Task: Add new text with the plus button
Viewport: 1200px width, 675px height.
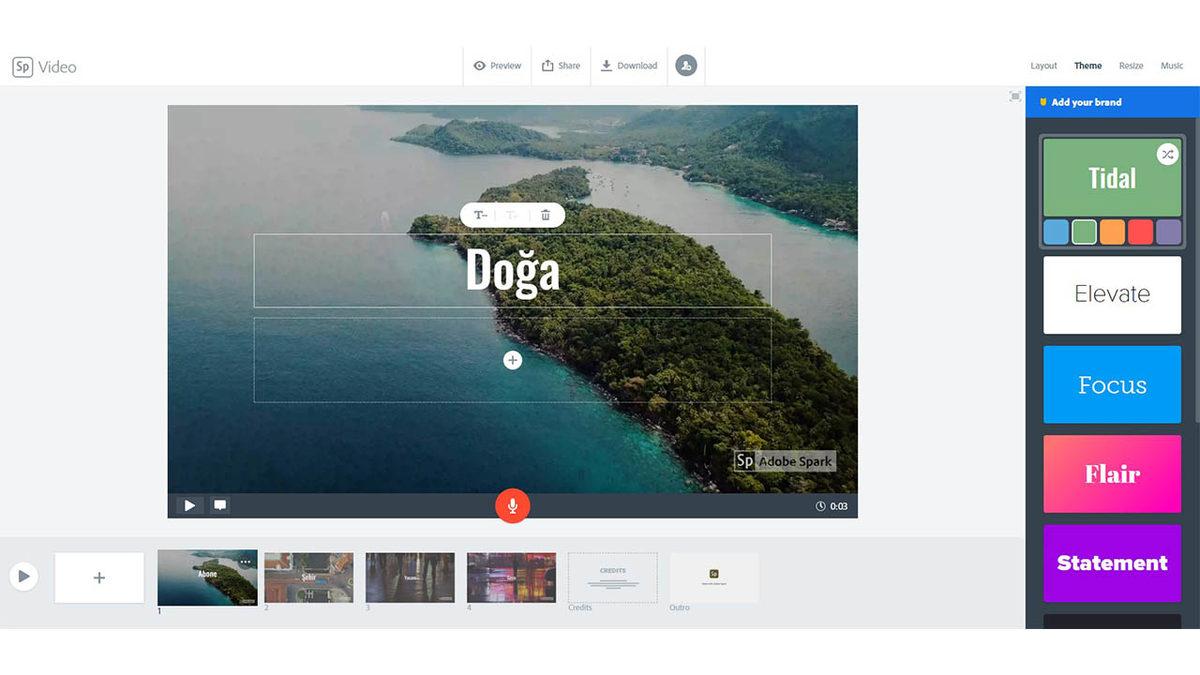Action: tap(512, 359)
